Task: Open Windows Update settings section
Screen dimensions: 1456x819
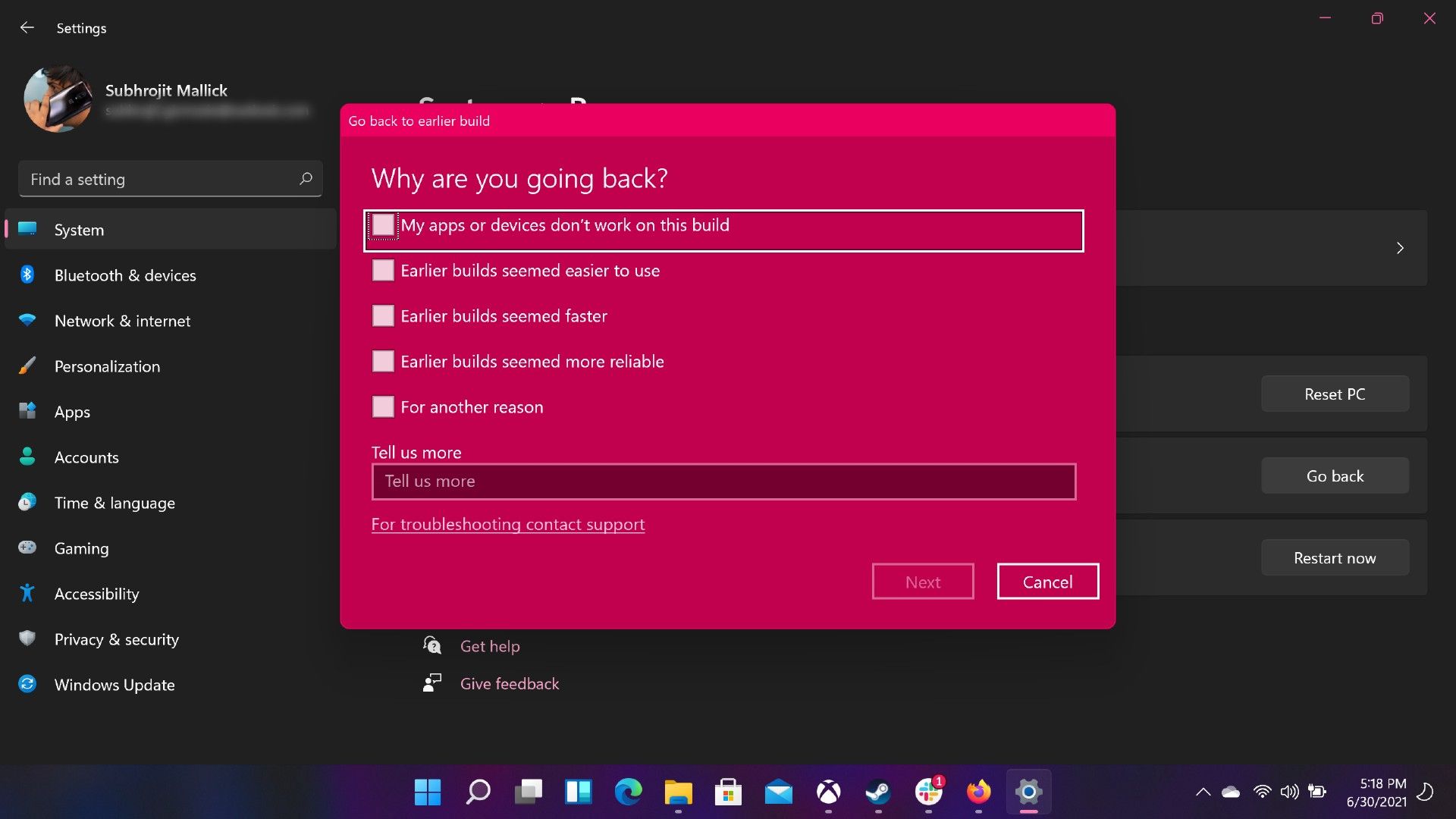Action: [114, 685]
